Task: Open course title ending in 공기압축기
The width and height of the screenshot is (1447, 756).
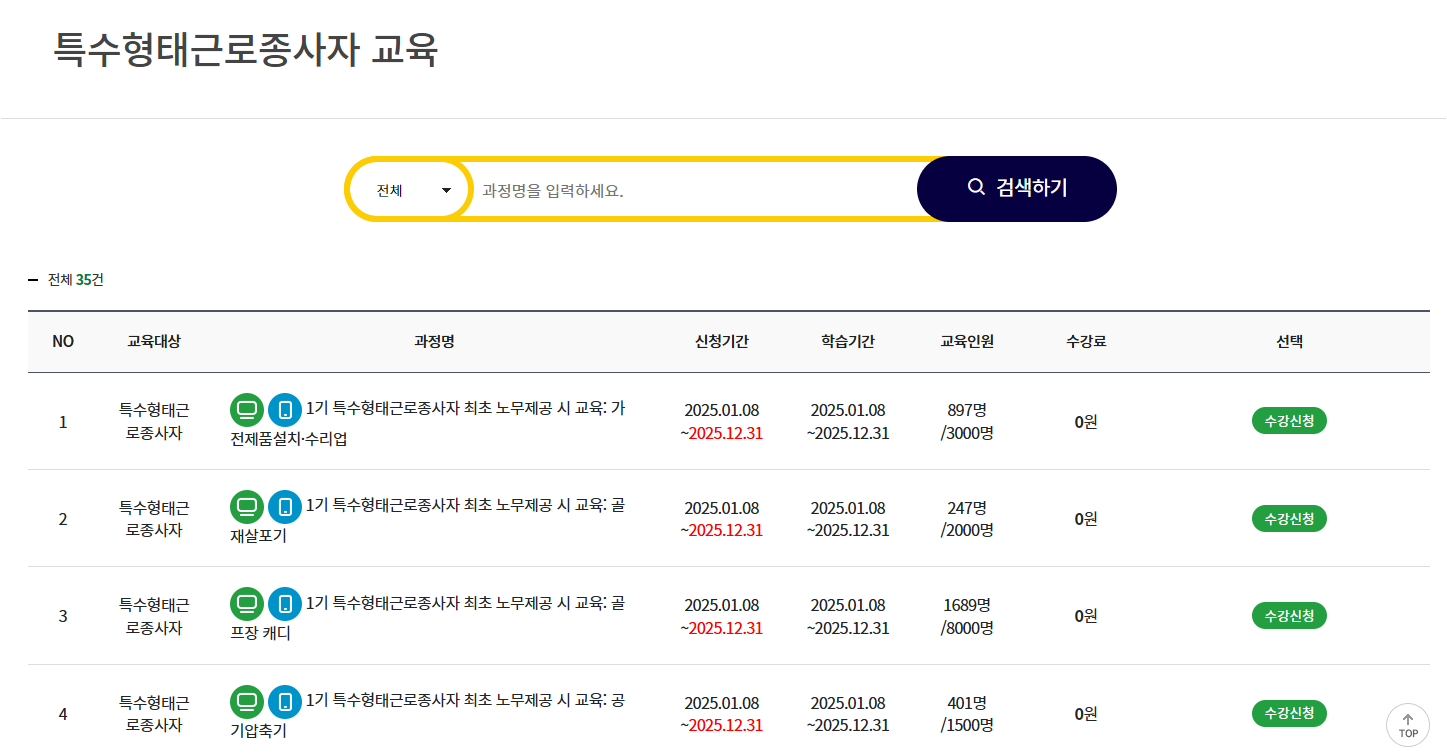Action: pyautogui.click(x=428, y=715)
